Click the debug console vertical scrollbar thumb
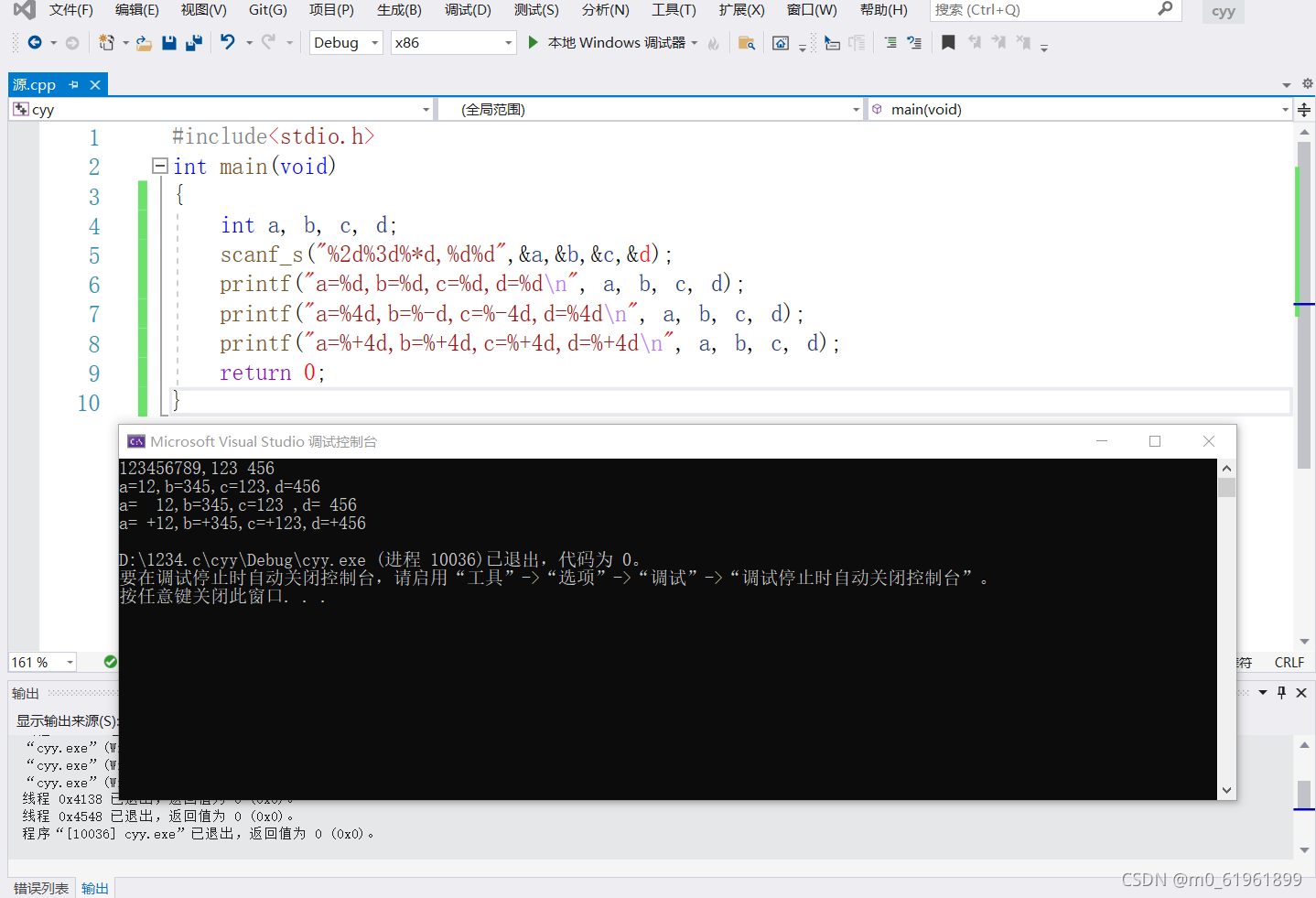 coord(1226,487)
